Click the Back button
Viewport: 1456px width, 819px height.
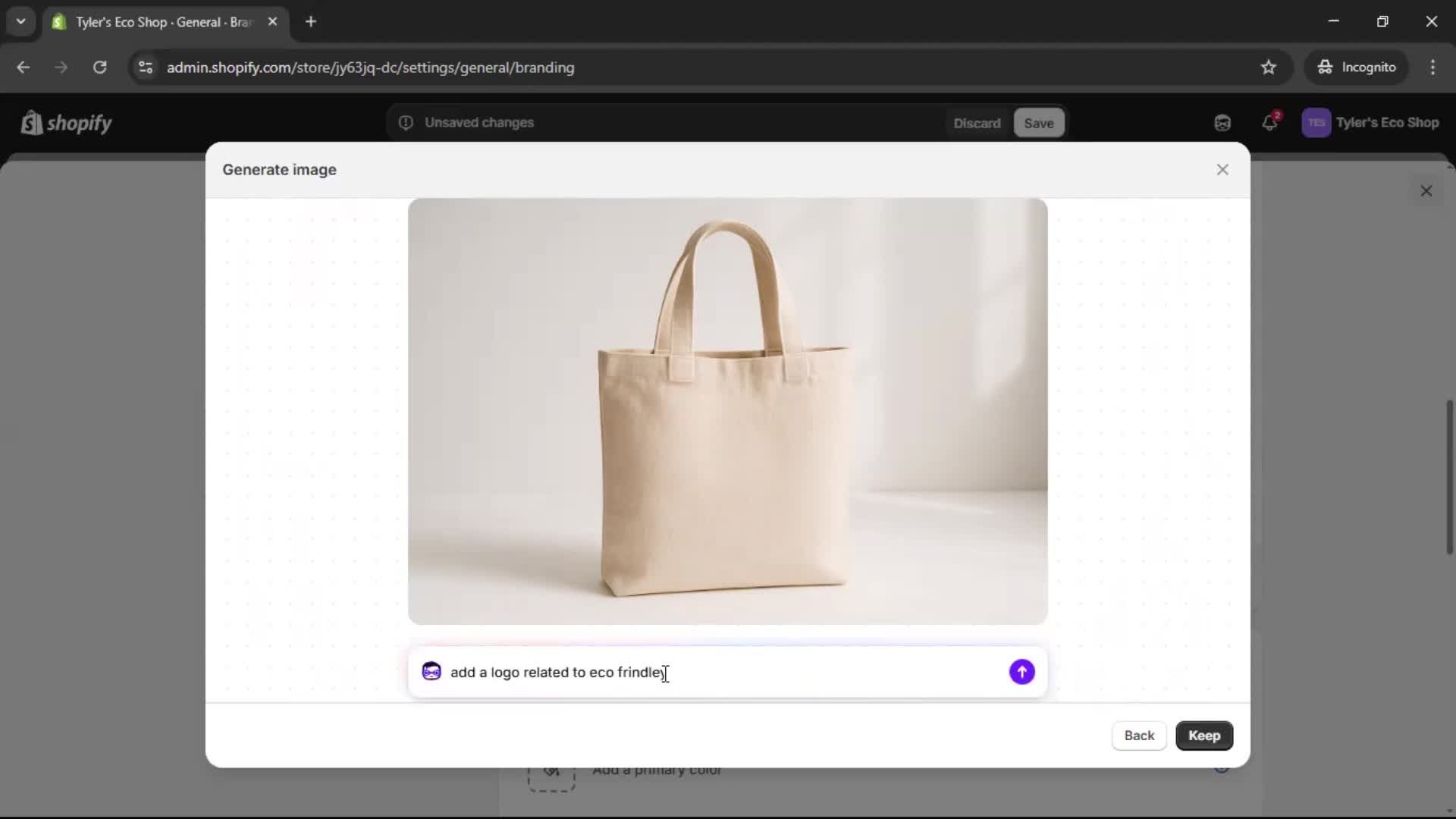click(1138, 736)
